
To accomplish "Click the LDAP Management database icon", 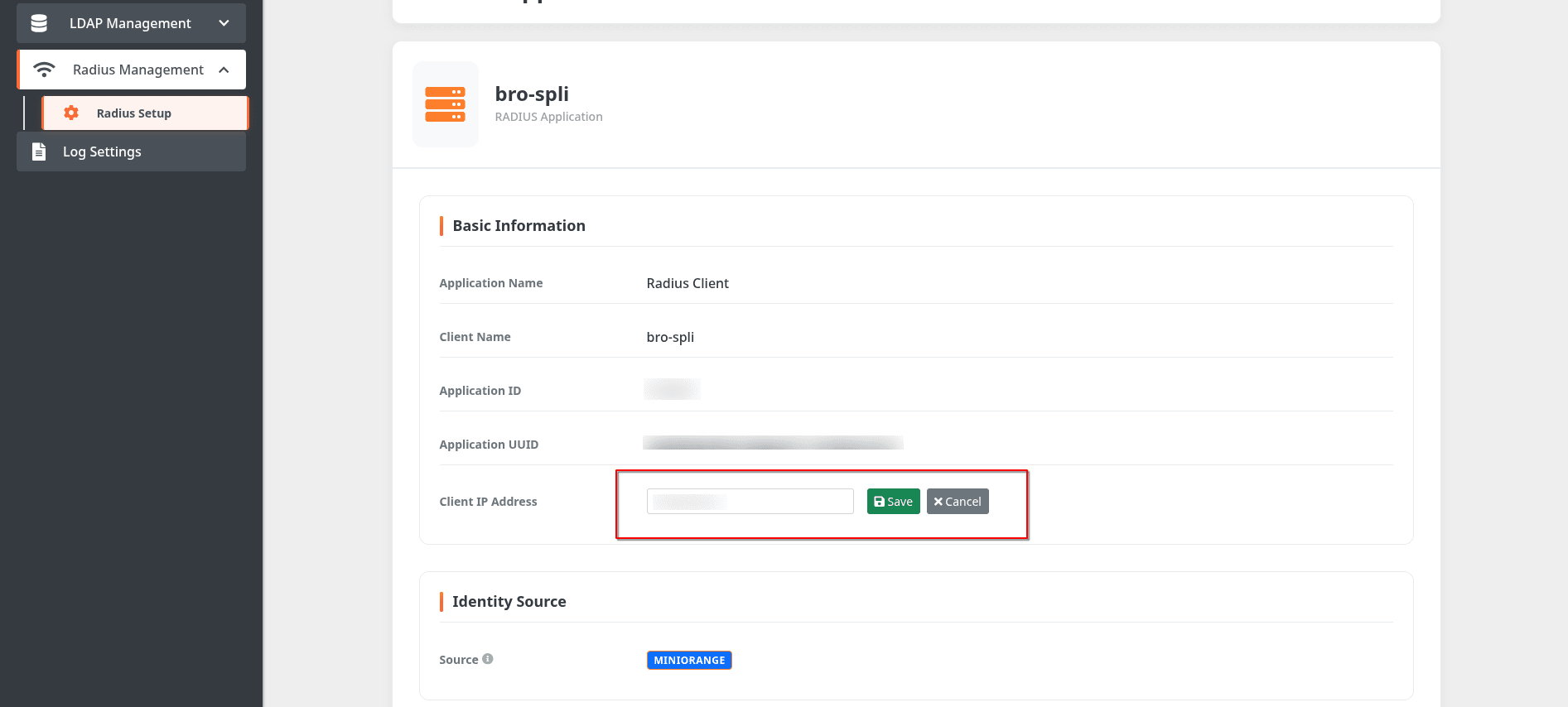I will 39,23.
